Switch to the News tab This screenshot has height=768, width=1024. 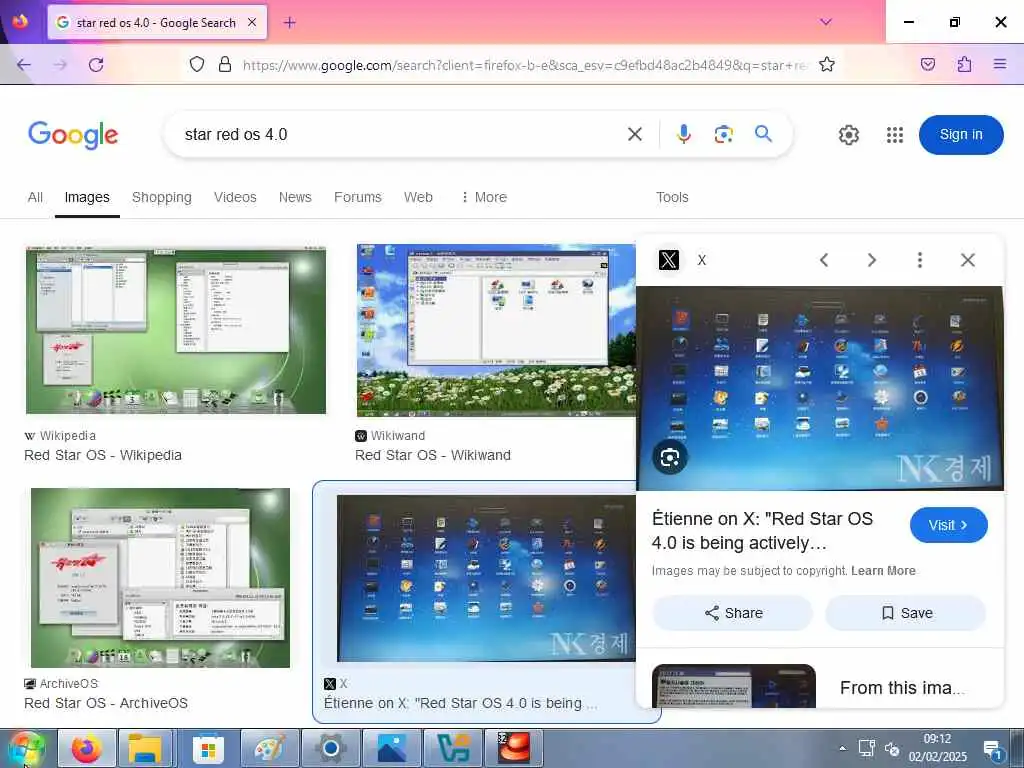click(x=295, y=197)
